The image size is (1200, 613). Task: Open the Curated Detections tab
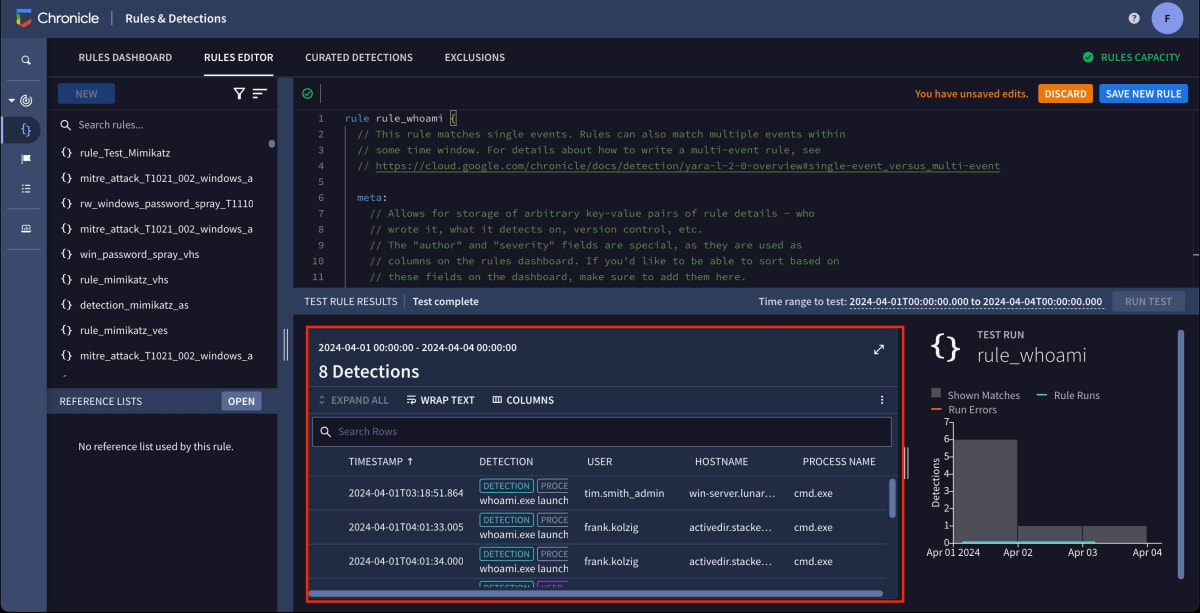coord(359,58)
